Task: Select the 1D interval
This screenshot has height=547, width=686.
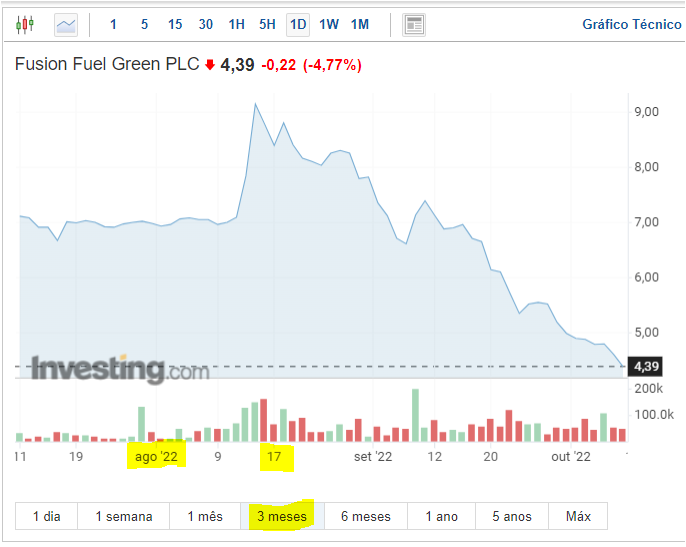Action: pos(298,25)
